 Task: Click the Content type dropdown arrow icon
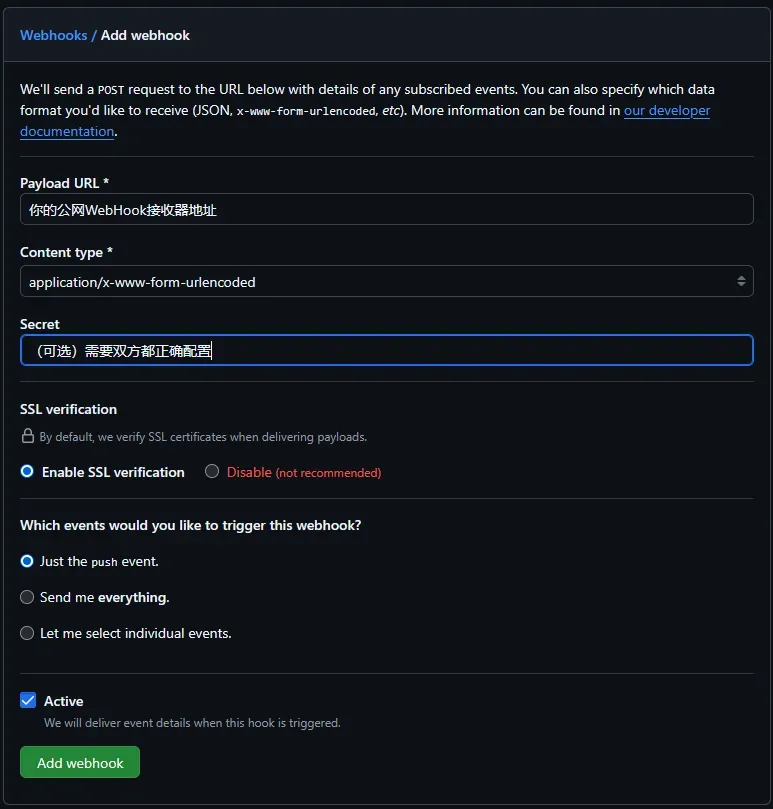741,282
